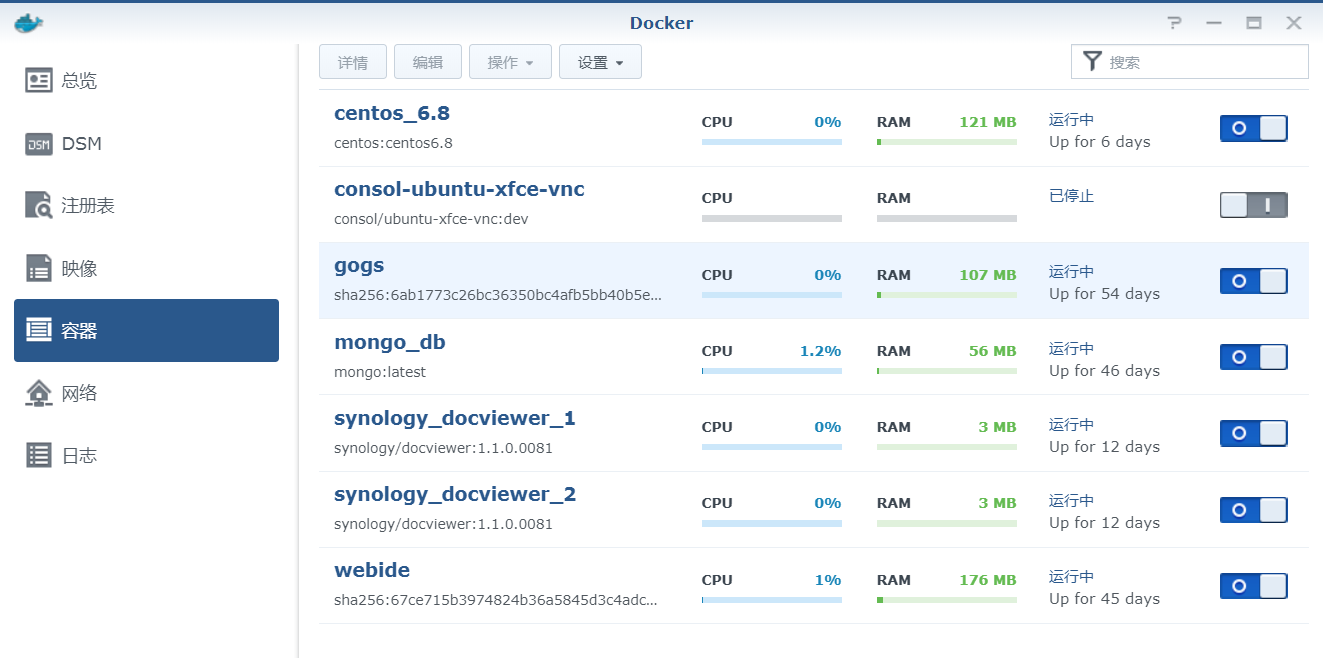Select the consol-ubuntu-xfce-vnc container name

[459, 189]
